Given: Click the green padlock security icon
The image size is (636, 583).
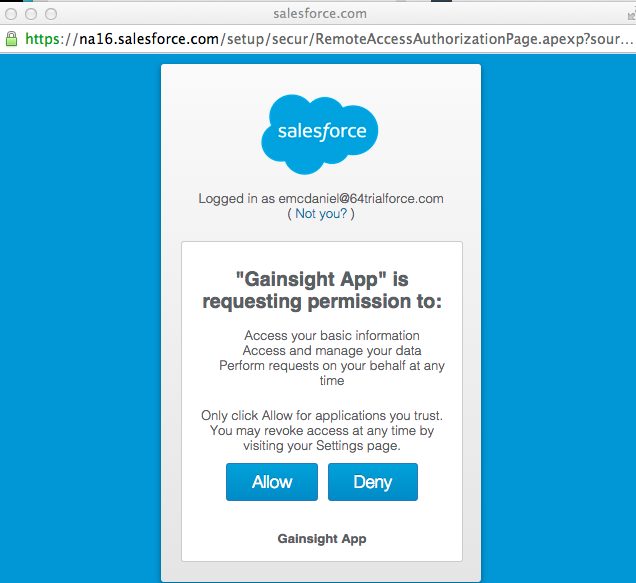Looking at the screenshot, I should click(x=11, y=39).
